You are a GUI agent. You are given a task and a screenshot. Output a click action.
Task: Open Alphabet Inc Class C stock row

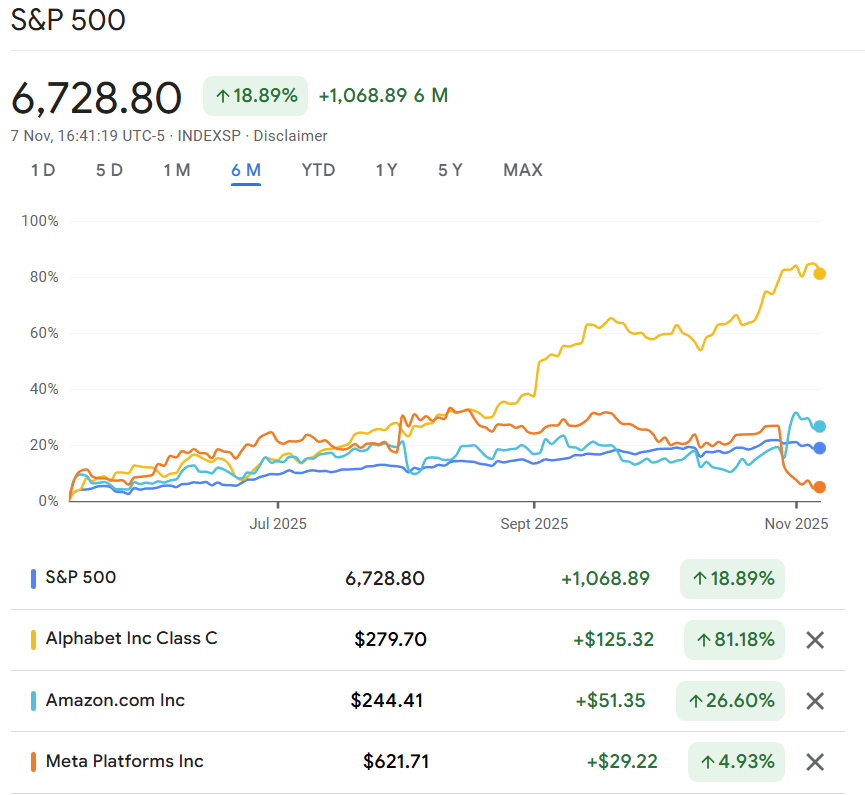coord(131,639)
